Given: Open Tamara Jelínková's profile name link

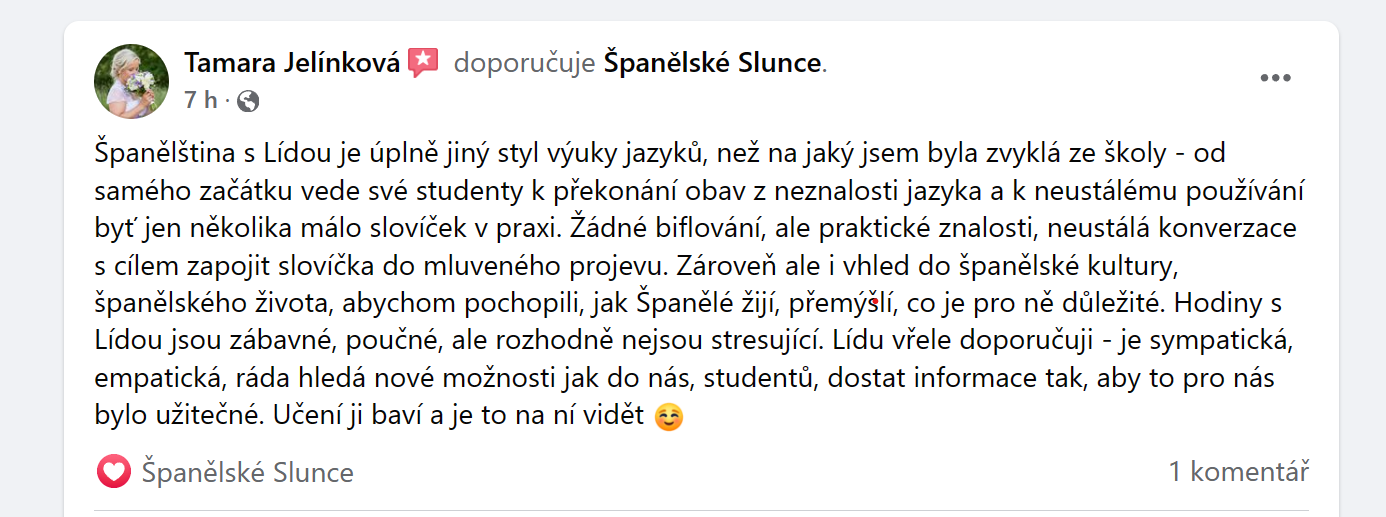Looking at the screenshot, I should tap(292, 63).
